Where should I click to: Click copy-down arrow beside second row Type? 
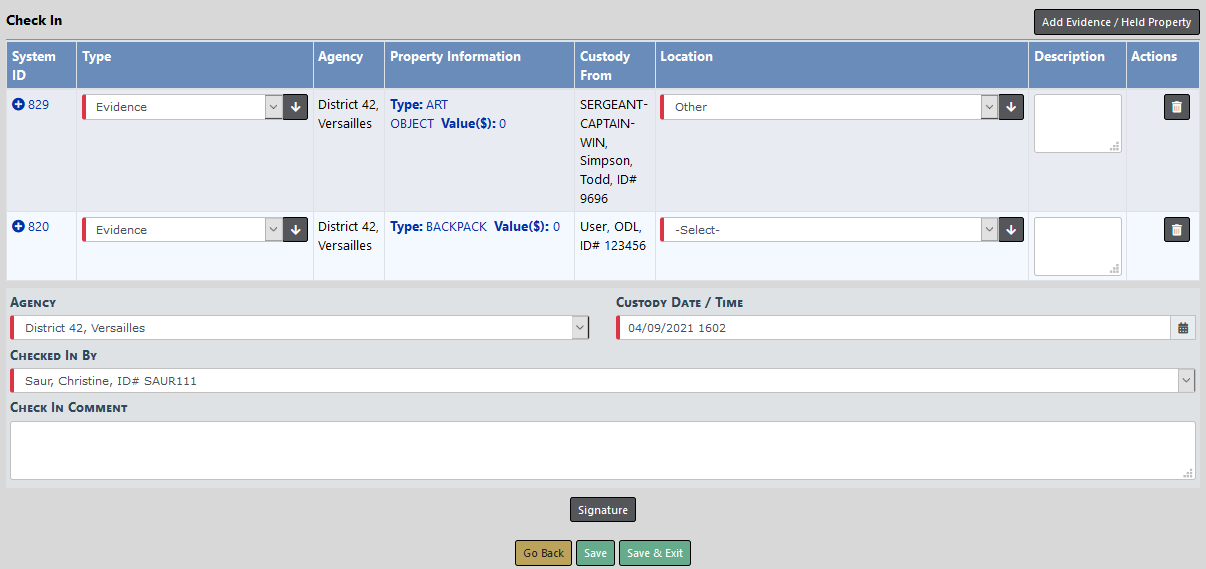295,230
